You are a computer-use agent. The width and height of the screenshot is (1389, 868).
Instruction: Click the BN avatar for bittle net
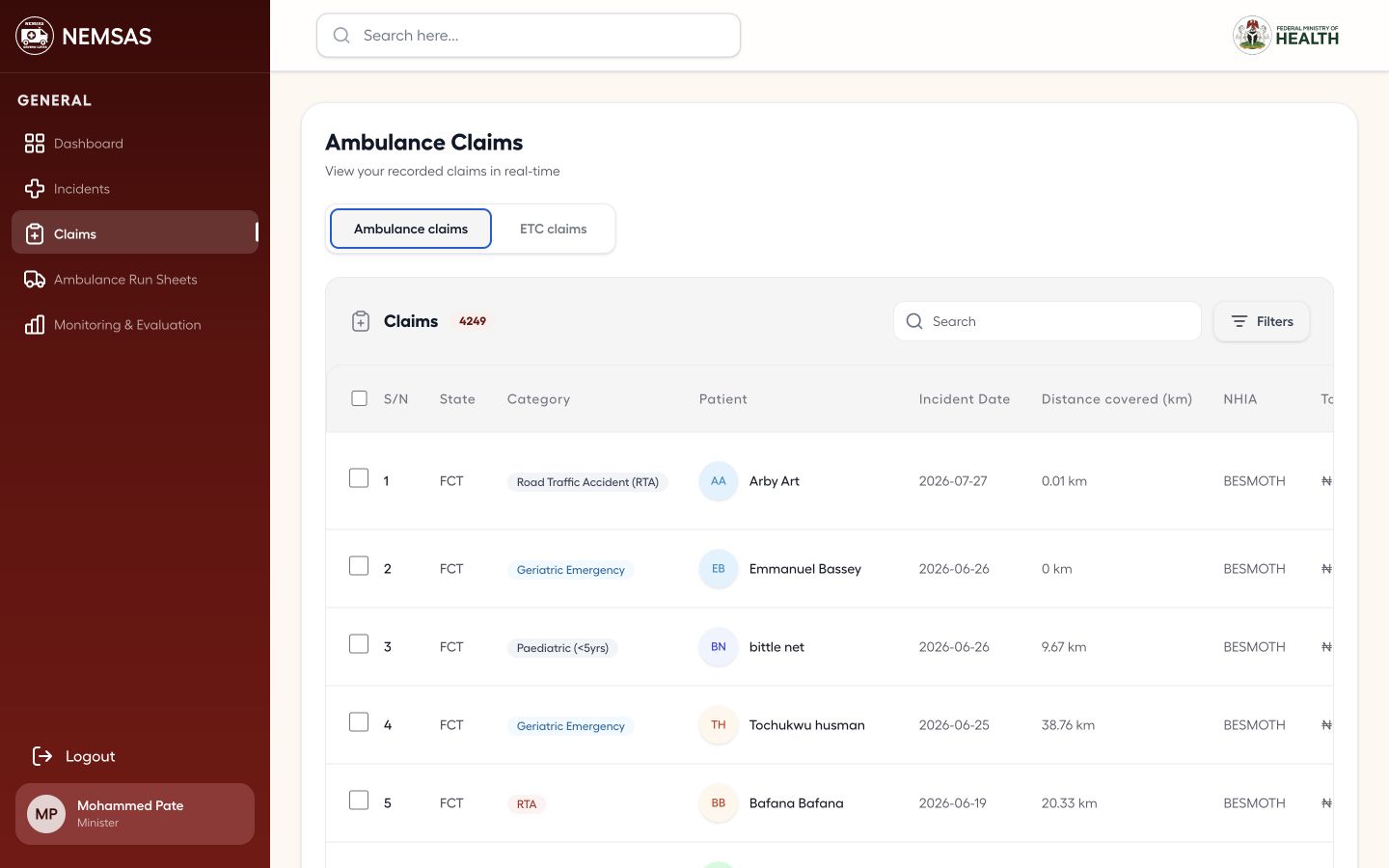tap(719, 647)
